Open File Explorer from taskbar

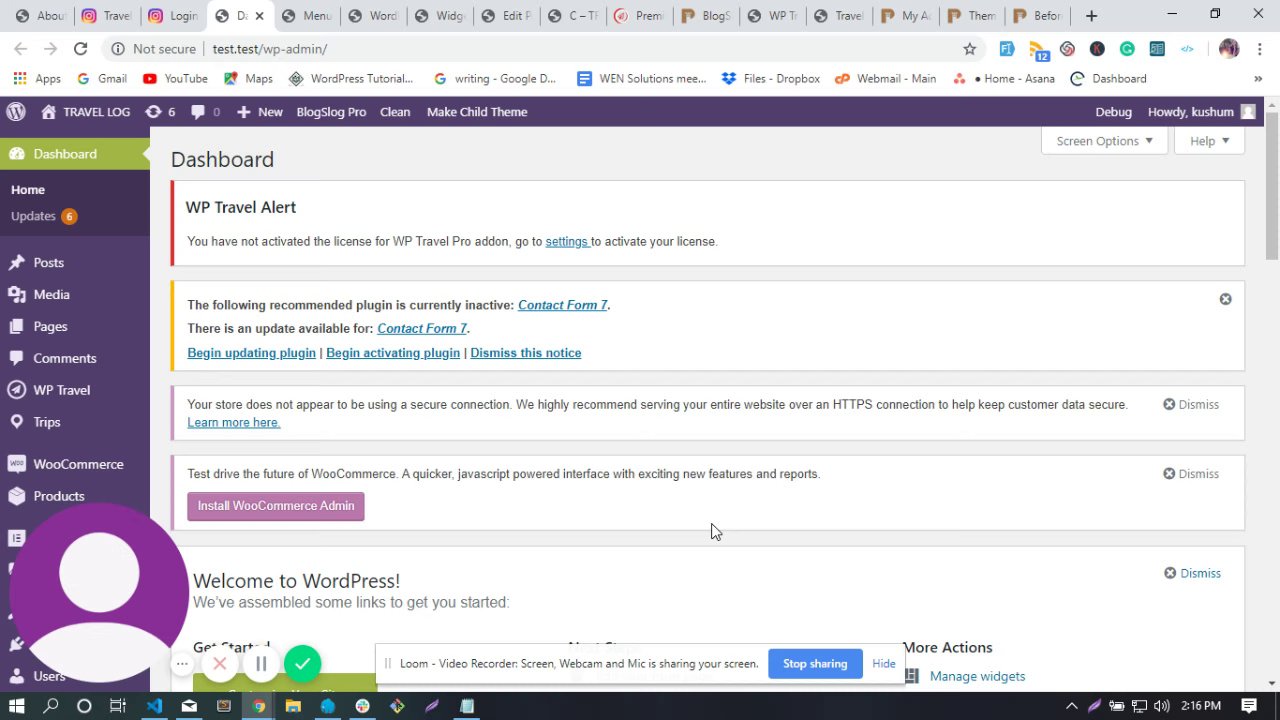click(x=293, y=706)
